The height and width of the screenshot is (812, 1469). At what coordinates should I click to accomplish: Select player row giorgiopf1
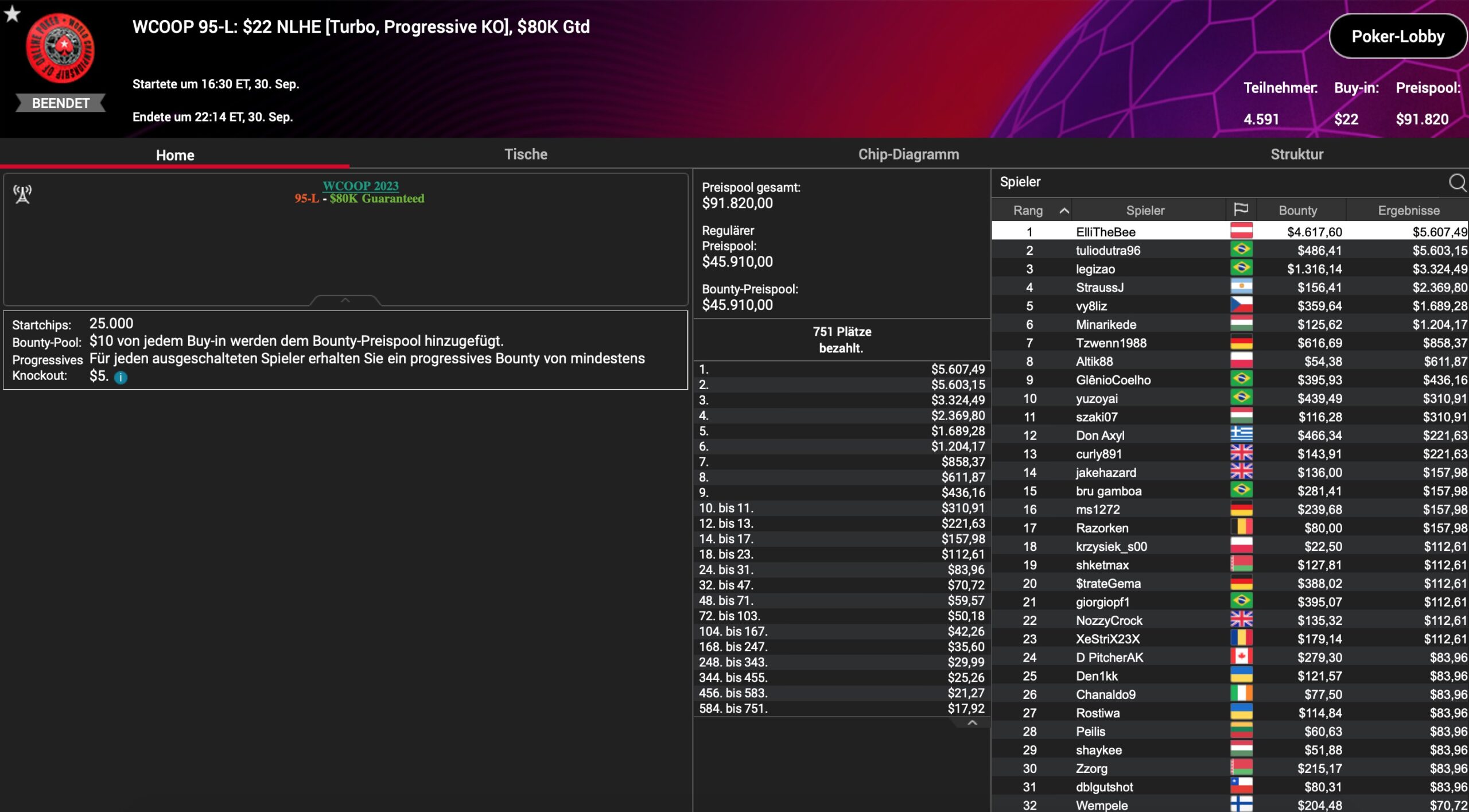[x=1230, y=601]
